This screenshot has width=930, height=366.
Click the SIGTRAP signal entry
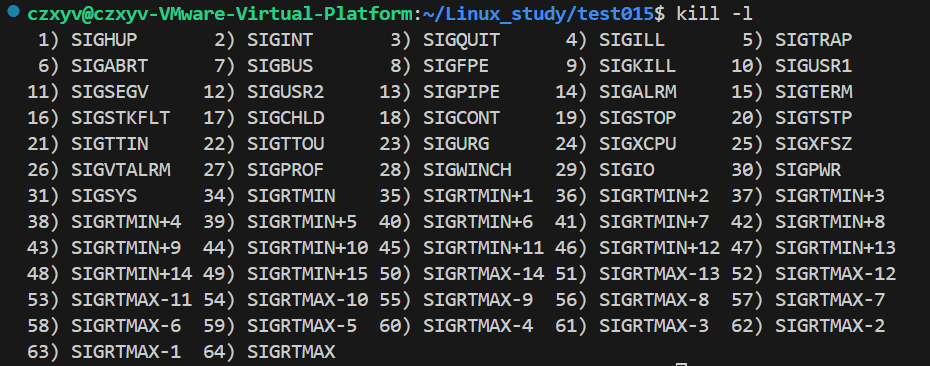tap(814, 40)
